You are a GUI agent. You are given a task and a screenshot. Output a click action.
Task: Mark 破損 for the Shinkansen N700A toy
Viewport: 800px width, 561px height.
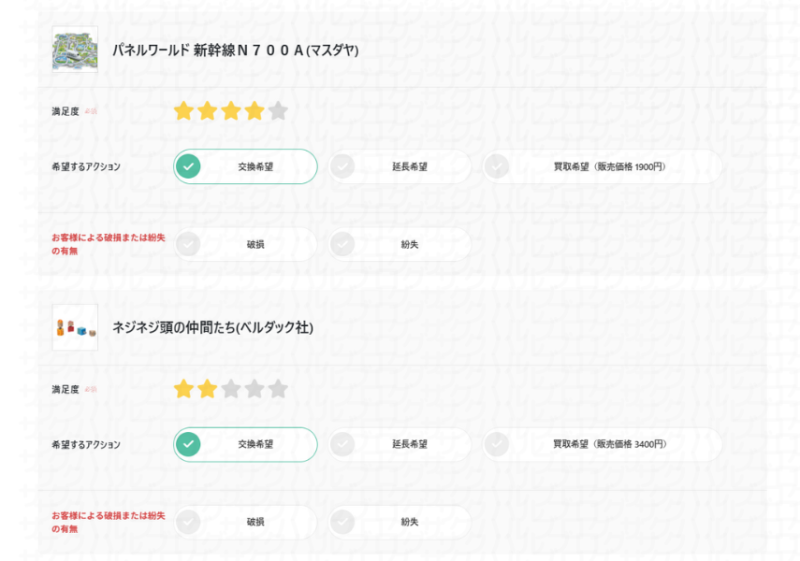point(245,244)
